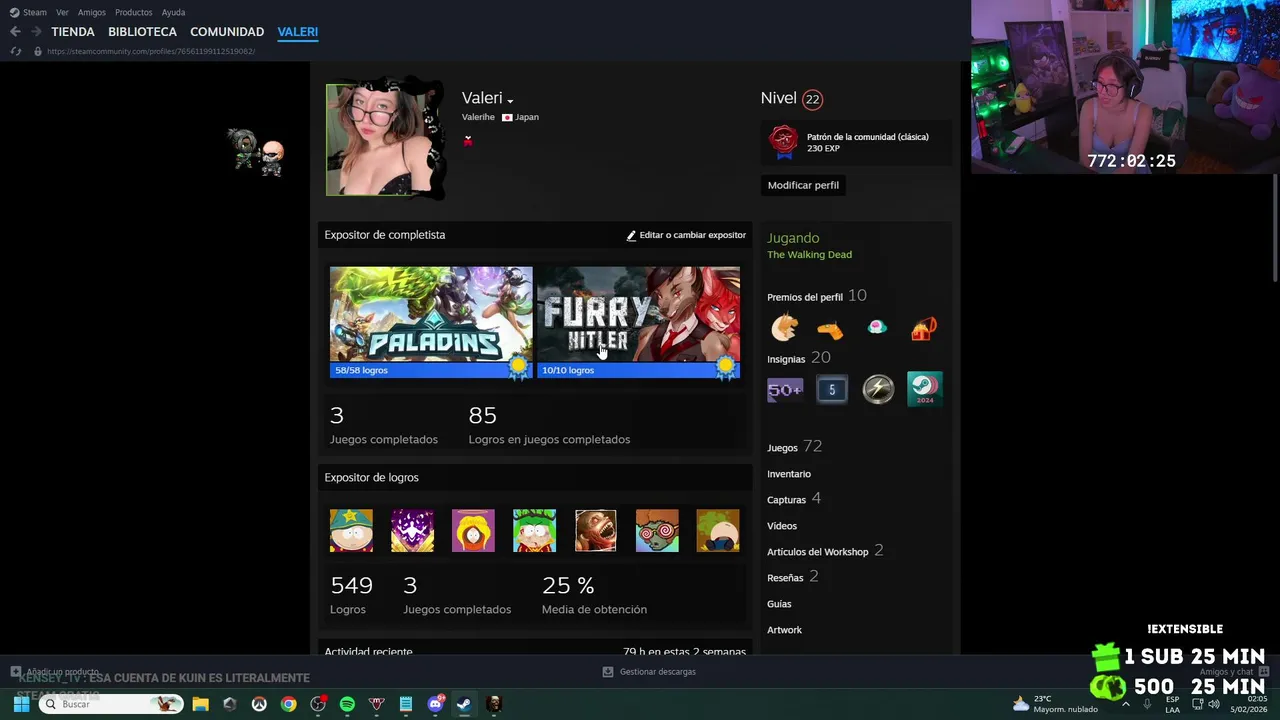The height and width of the screenshot is (720, 1280).
Task: Click the 549 Logros stat
Action: 351,594
